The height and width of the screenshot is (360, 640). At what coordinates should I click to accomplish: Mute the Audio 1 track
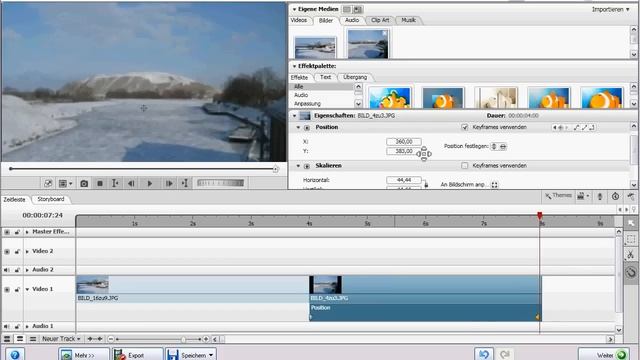(x=7, y=326)
